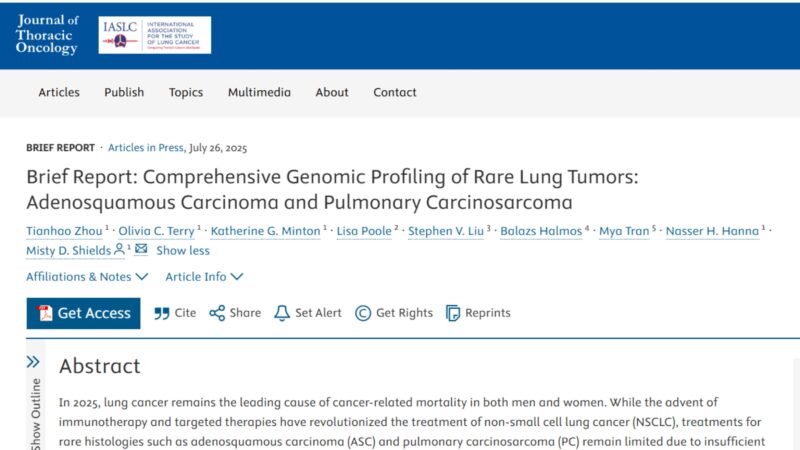Collapse author list with Show less
The image size is (800, 450).
click(x=183, y=251)
